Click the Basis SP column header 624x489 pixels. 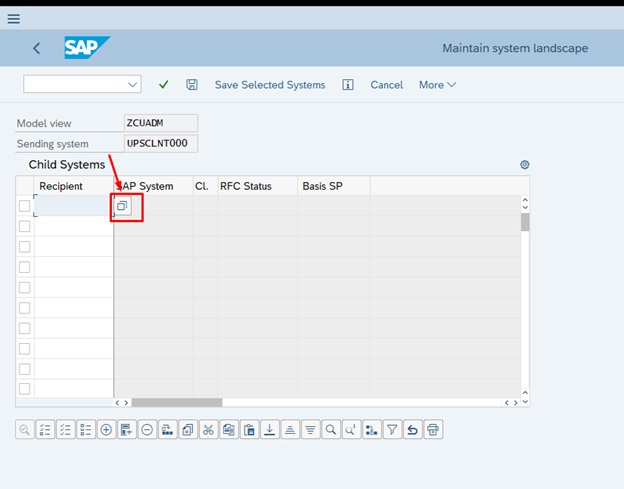coord(333,186)
